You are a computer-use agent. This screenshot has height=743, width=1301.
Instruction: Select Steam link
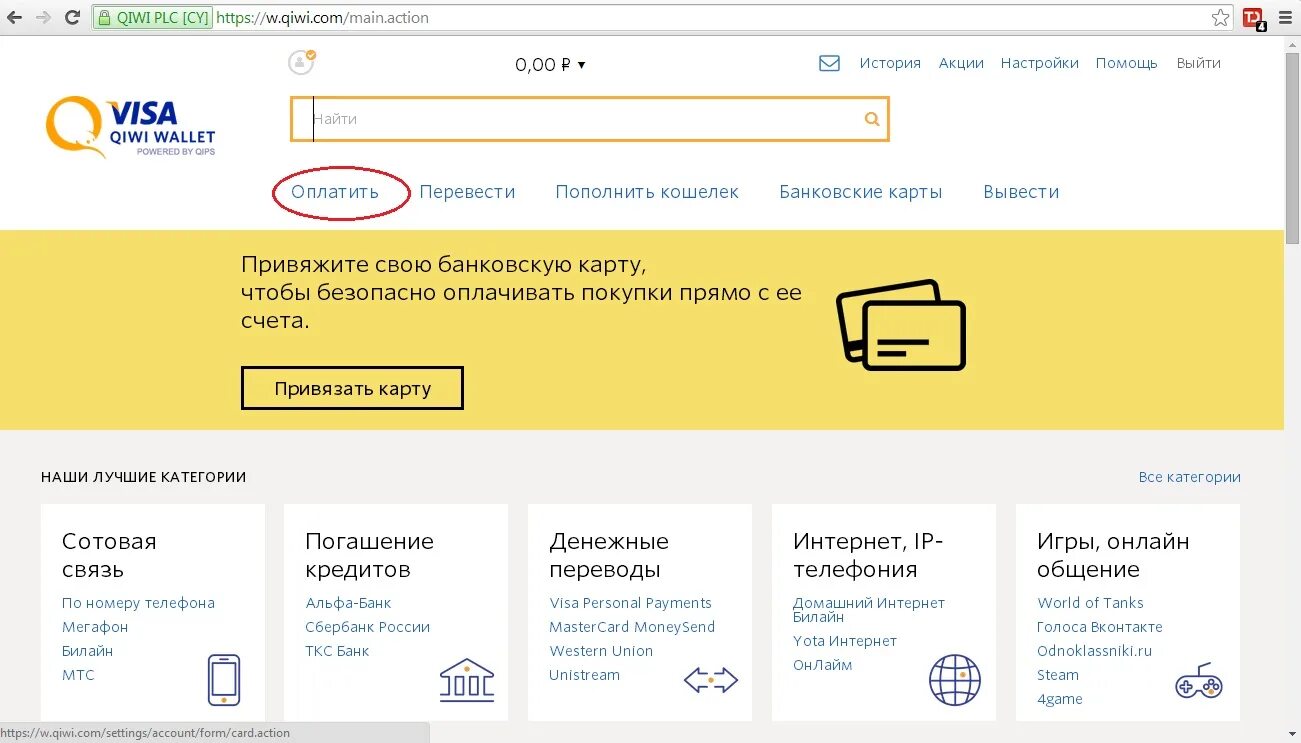(1058, 675)
